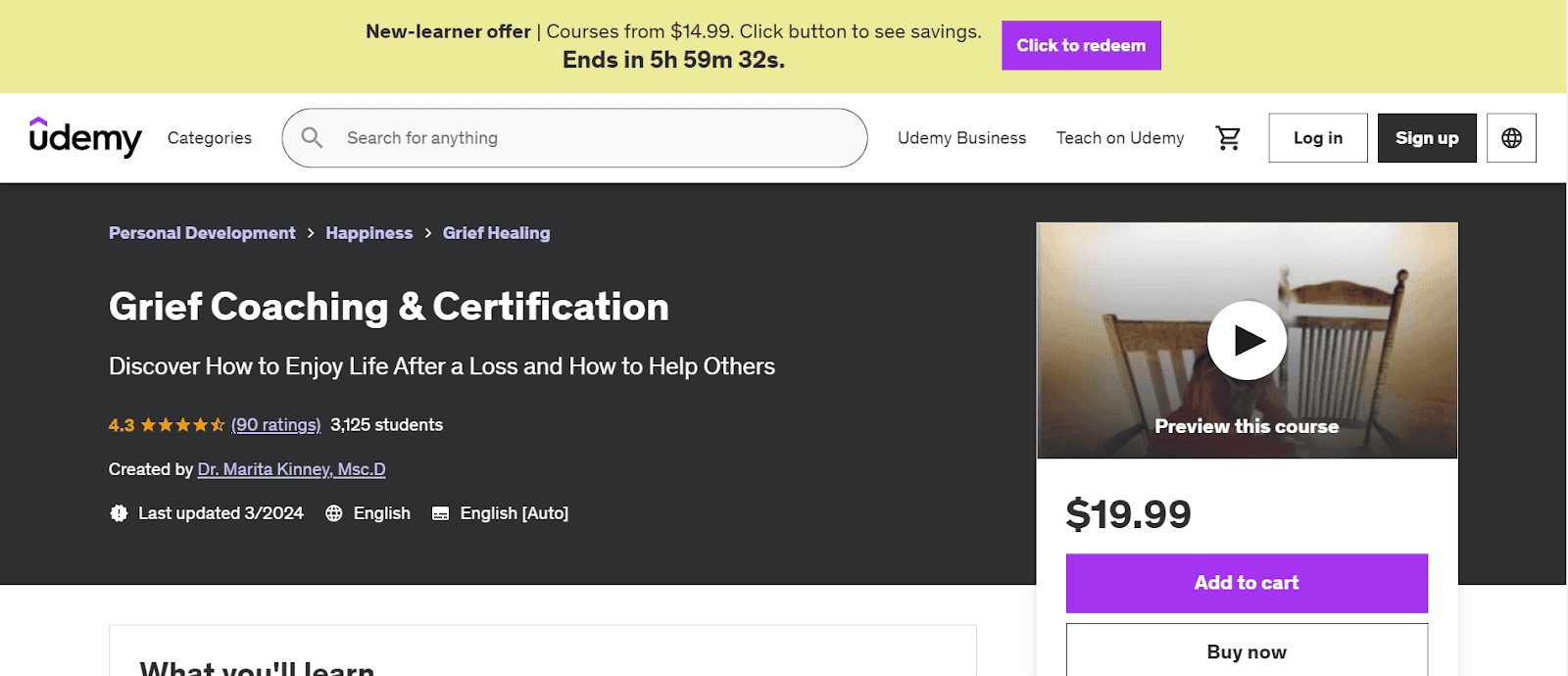Open the shopping cart
The height and width of the screenshot is (676, 1568).
pyautogui.click(x=1228, y=138)
